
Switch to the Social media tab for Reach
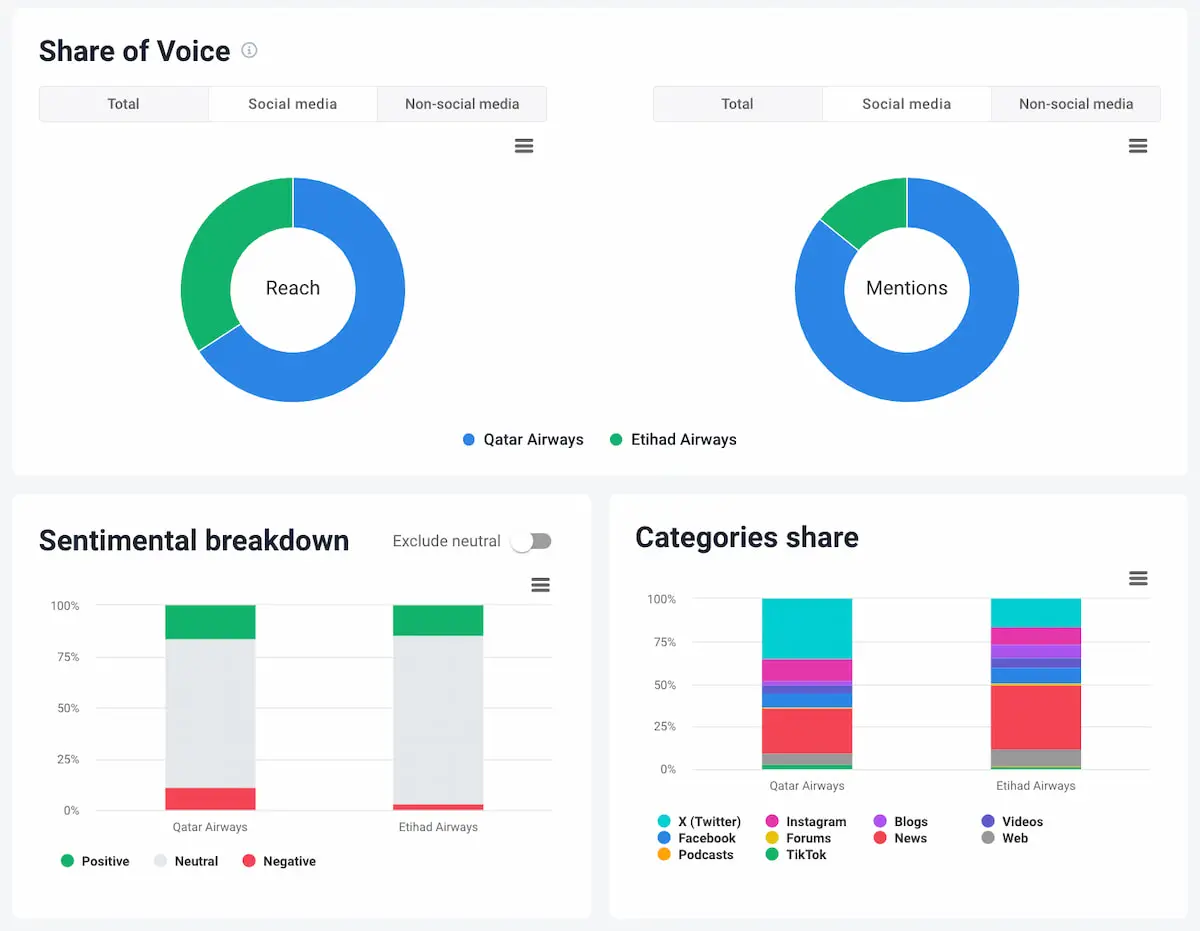(292, 104)
